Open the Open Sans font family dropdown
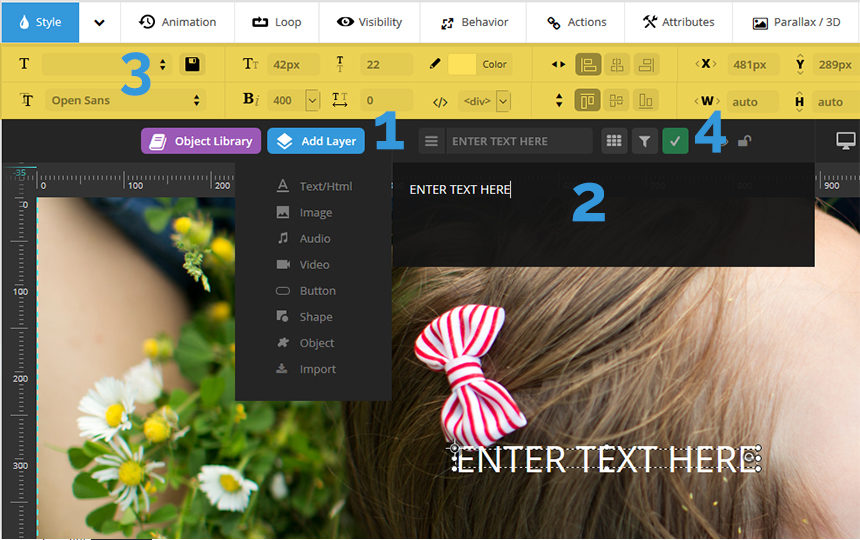This screenshot has width=860, height=540. tap(126, 100)
